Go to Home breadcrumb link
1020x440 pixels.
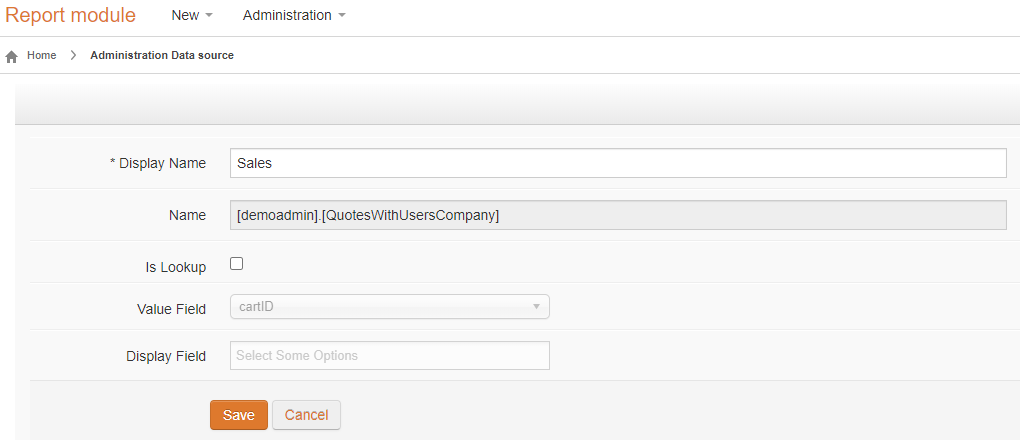42,56
